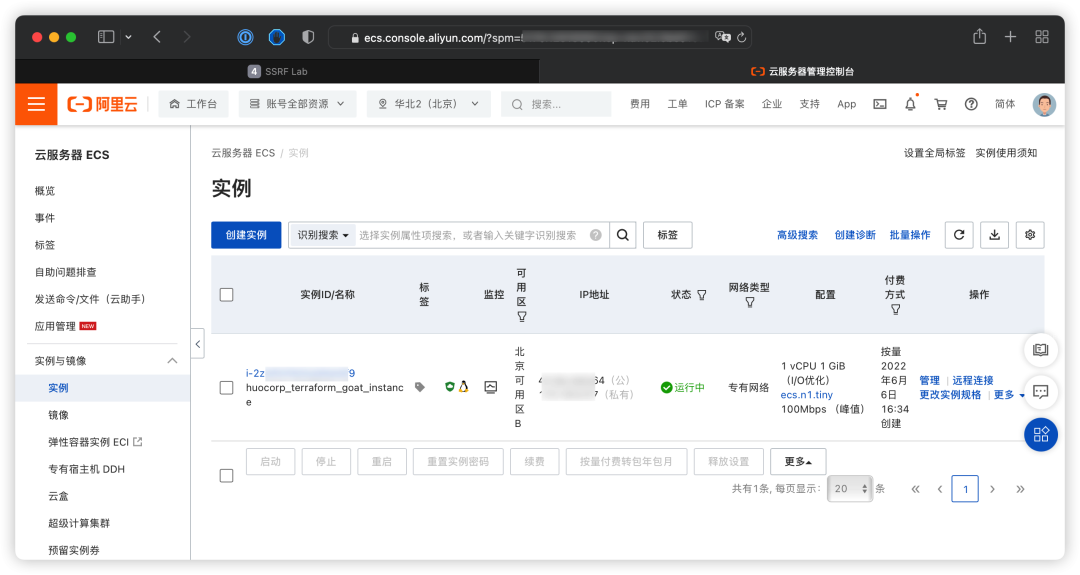Tick the huocorp_terraform_goat instance checkbox
The image size is (1080, 575).
pyautogui.click(x=226, y=388)
